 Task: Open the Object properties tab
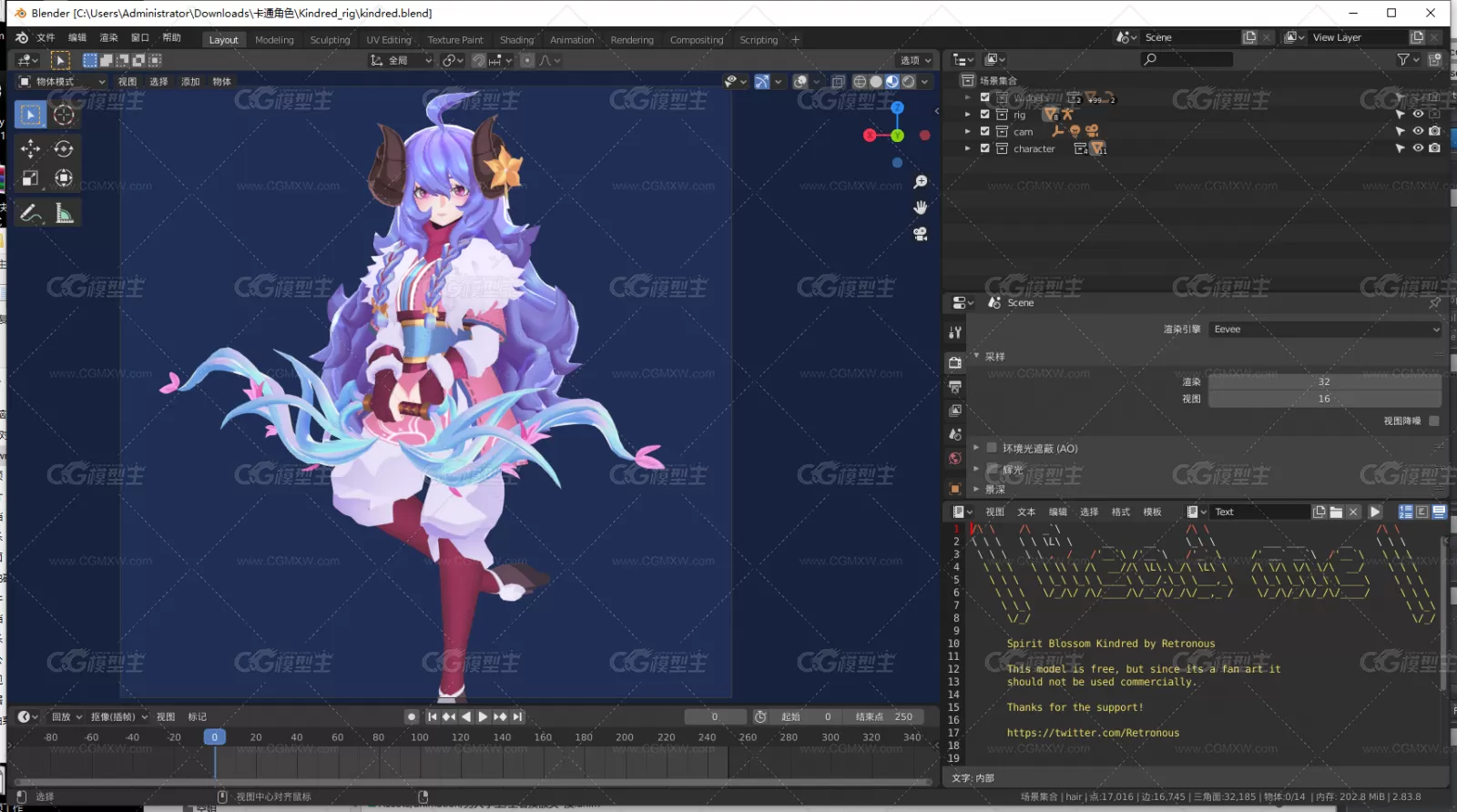click(x=955, y=488)
